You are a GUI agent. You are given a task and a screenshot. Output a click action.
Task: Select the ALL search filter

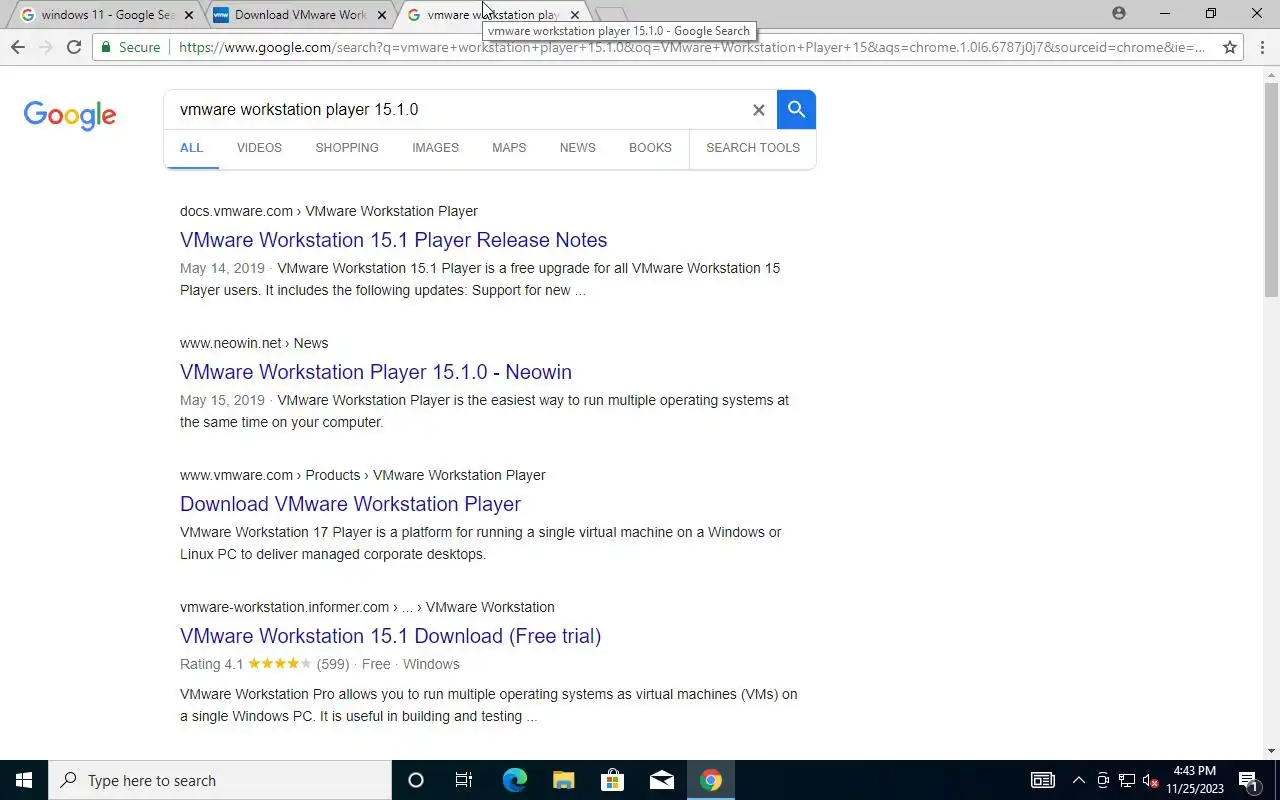click(191, 148)
